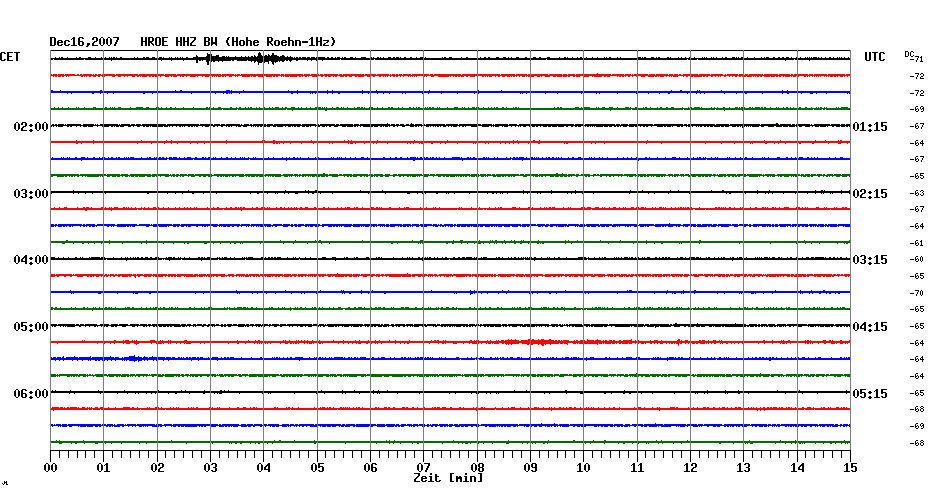Click minute tick label 09
The height and width of the screenshot is (494, 930).
(x=530, y=468)
